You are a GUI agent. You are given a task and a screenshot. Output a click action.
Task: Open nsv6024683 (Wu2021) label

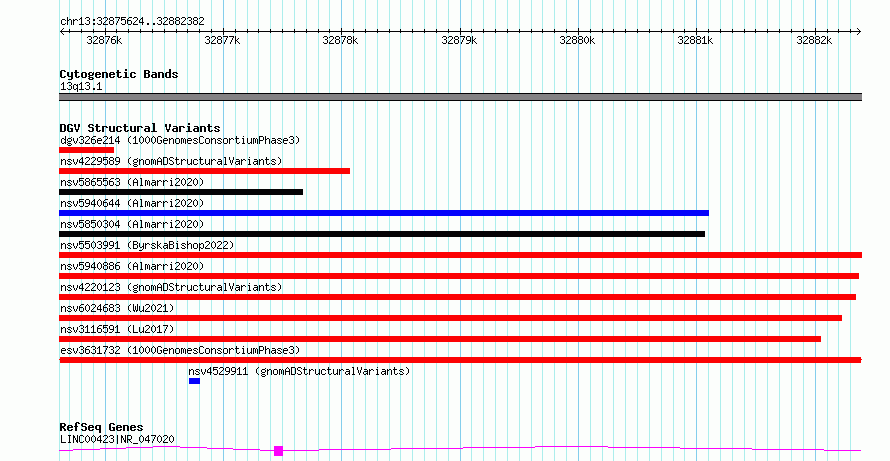point(117,308)
